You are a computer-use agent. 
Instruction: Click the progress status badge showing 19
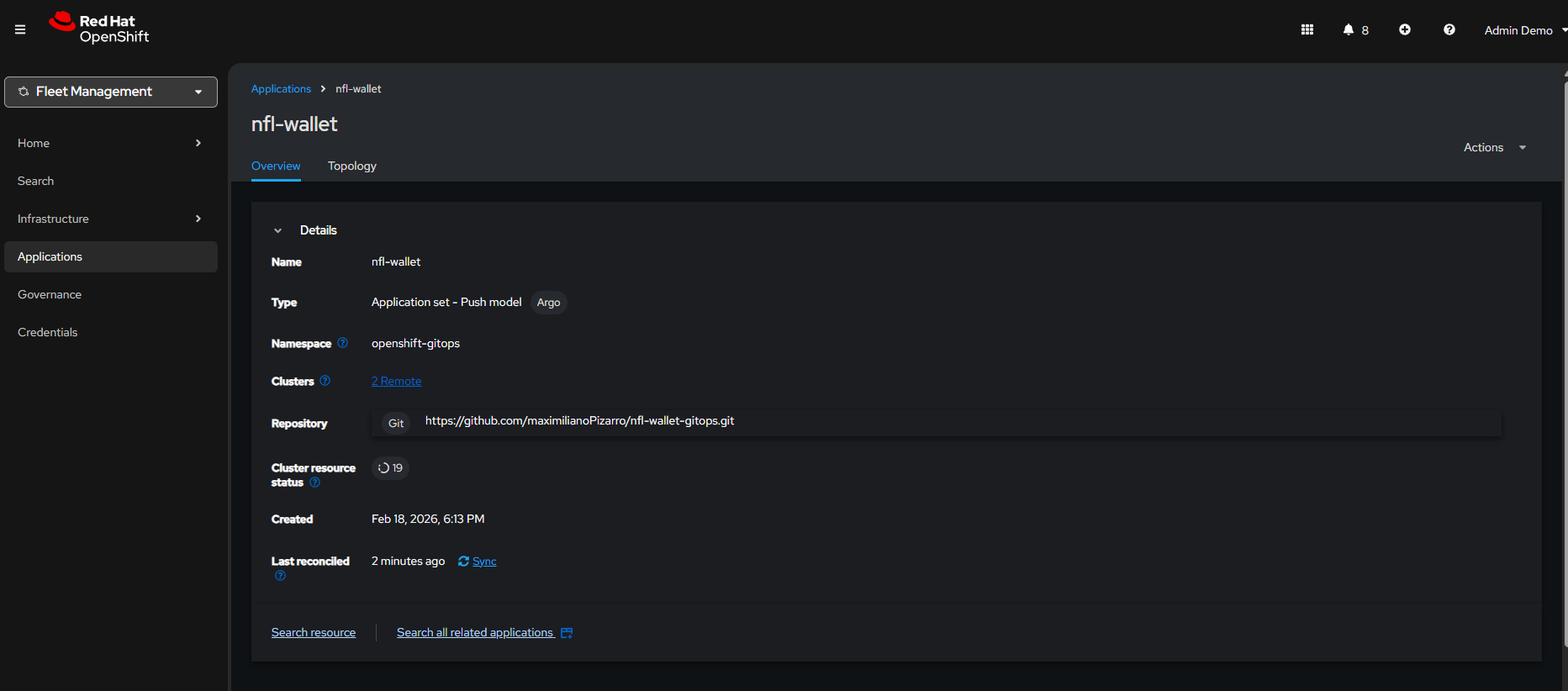tap(390, 468)
